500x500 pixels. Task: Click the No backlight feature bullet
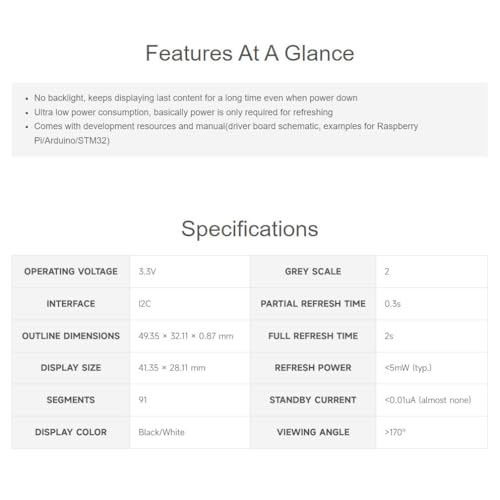click(196, 98)
